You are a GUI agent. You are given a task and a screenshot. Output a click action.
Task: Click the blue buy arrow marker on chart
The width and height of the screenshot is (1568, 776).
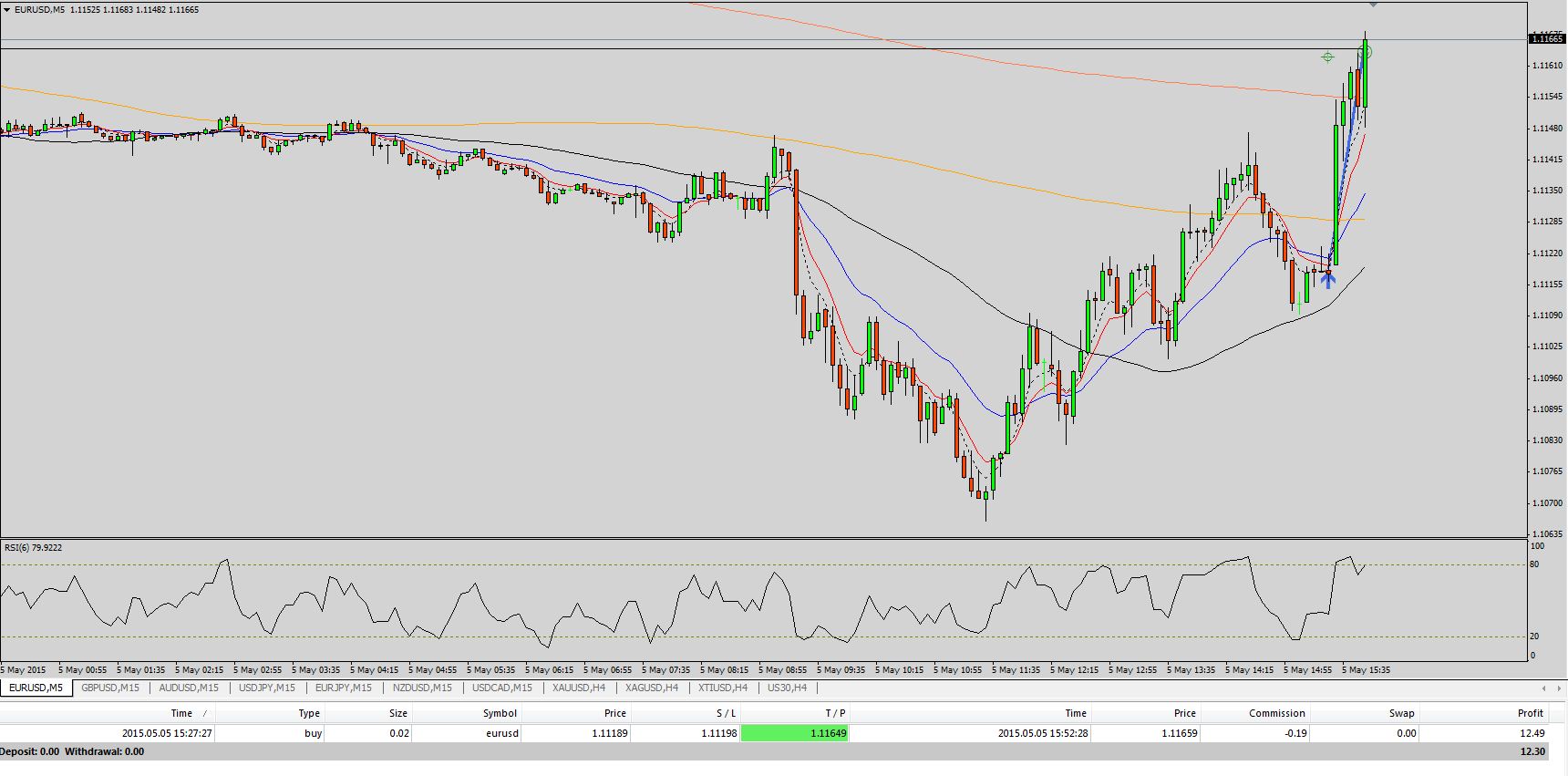[x=1328, y=280]
